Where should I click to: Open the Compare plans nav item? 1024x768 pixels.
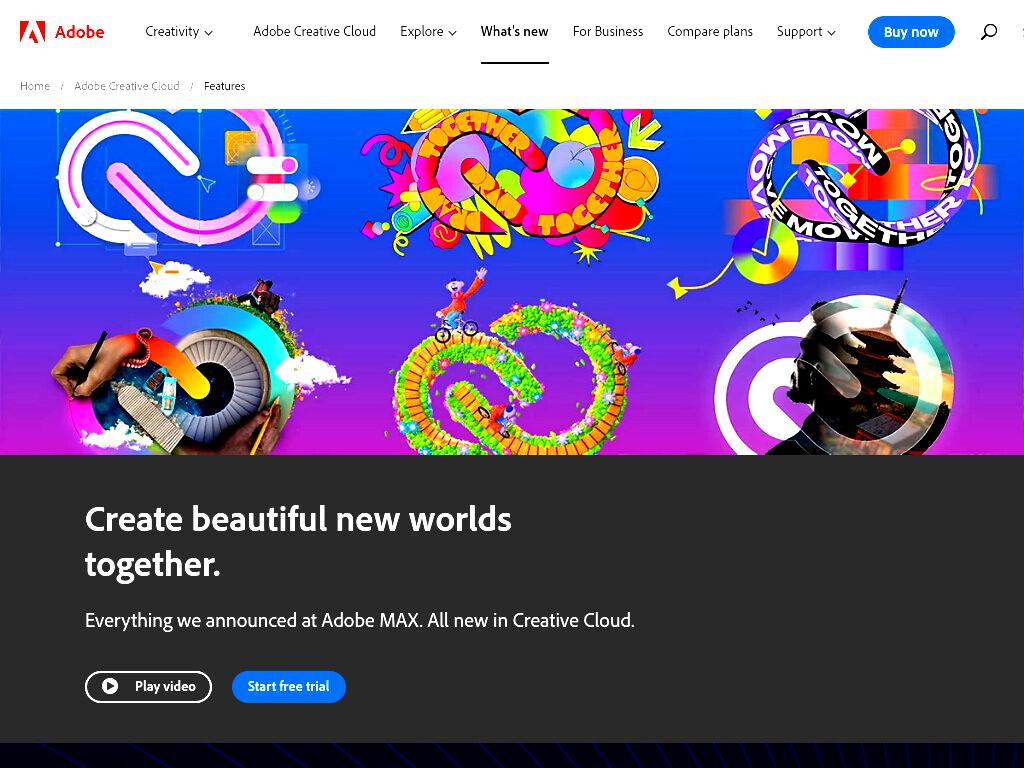tap(710, 31)
